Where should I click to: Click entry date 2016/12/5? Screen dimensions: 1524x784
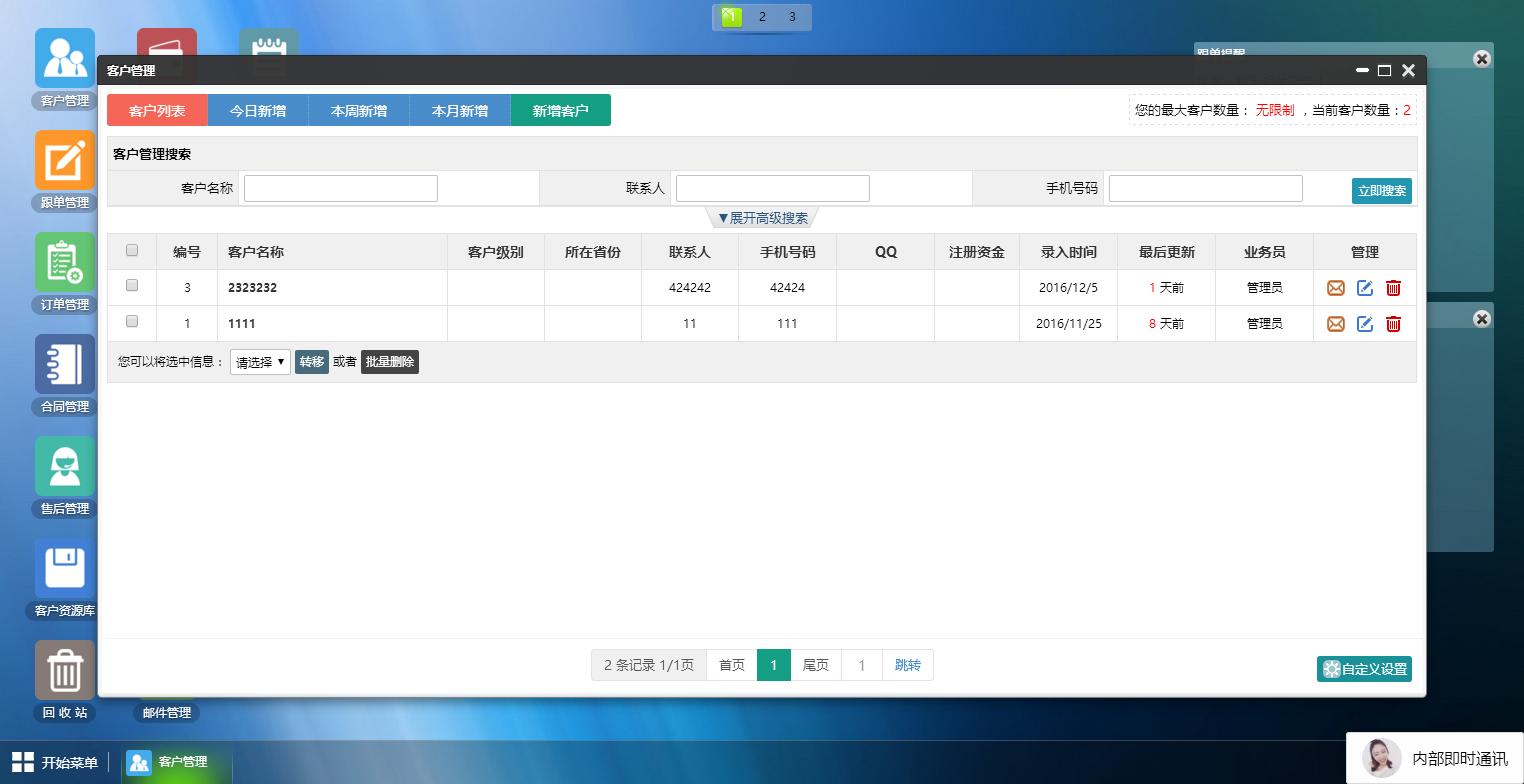[x=1068, y=288]
